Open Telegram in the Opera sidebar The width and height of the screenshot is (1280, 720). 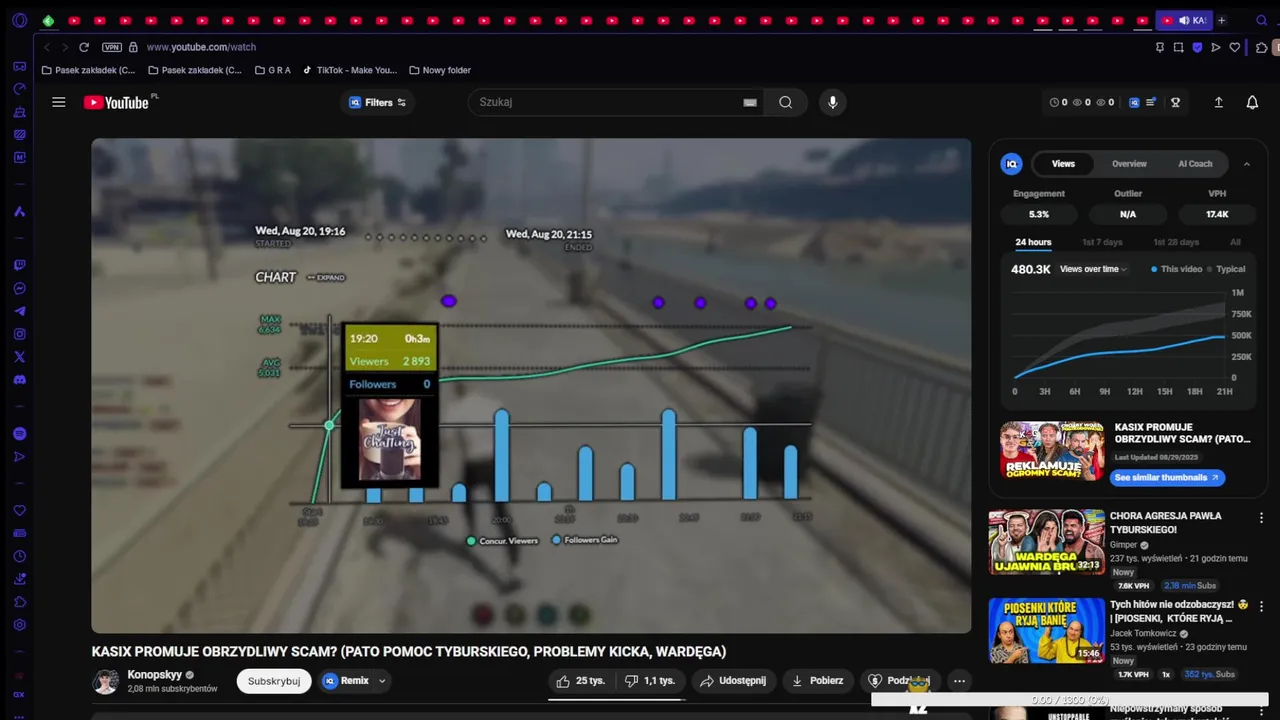click(20, 312)
